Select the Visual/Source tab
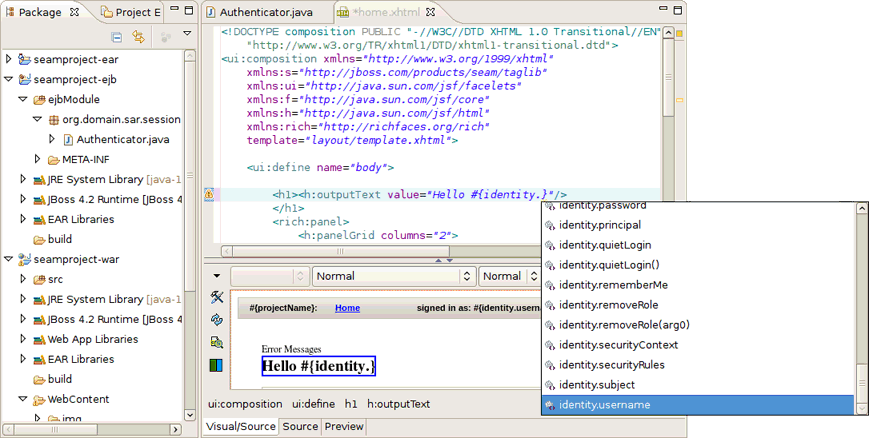The height and width of the screenshot is (438, 869). [241, 426]
